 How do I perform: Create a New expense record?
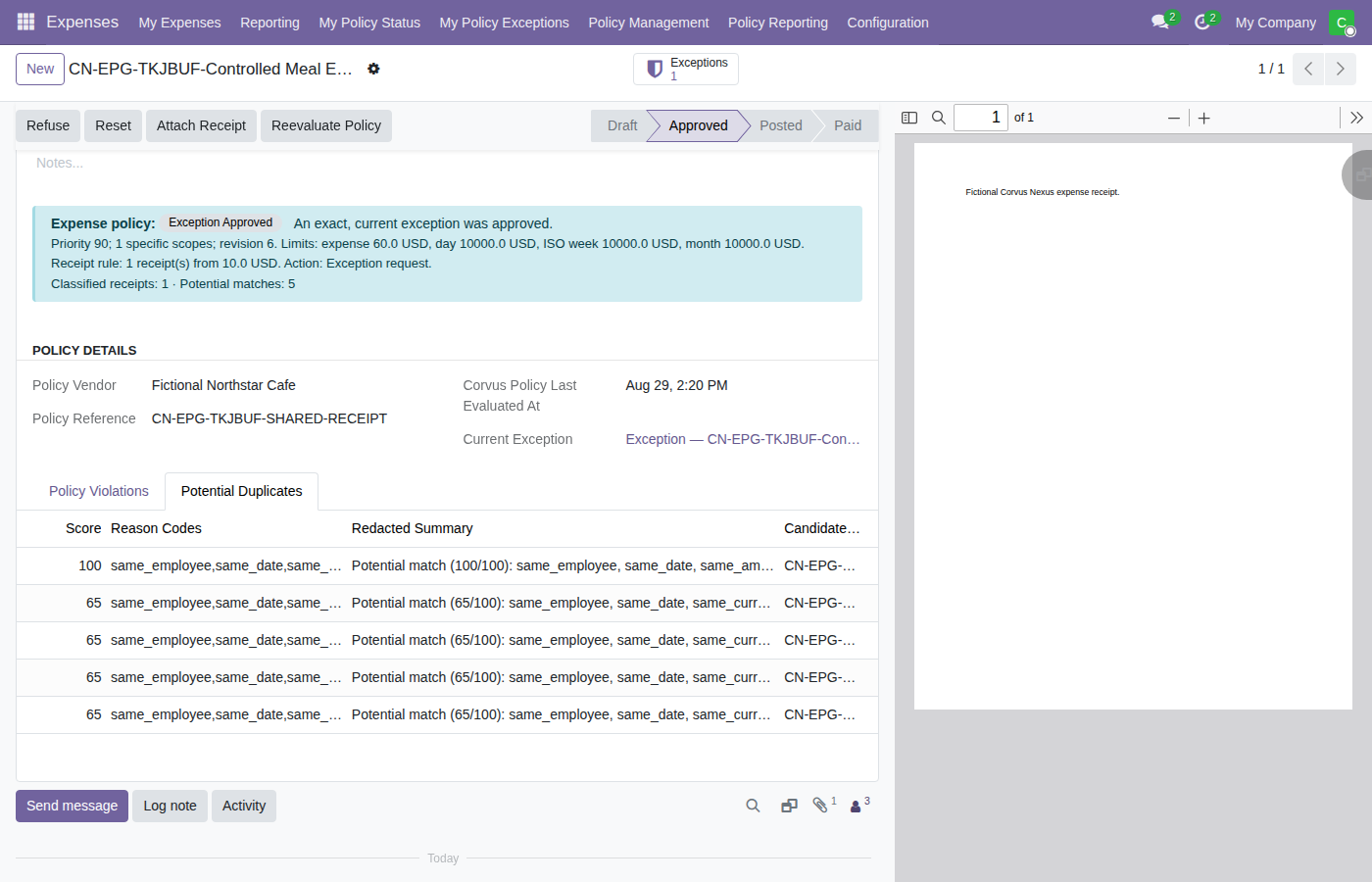pos(40,69)
